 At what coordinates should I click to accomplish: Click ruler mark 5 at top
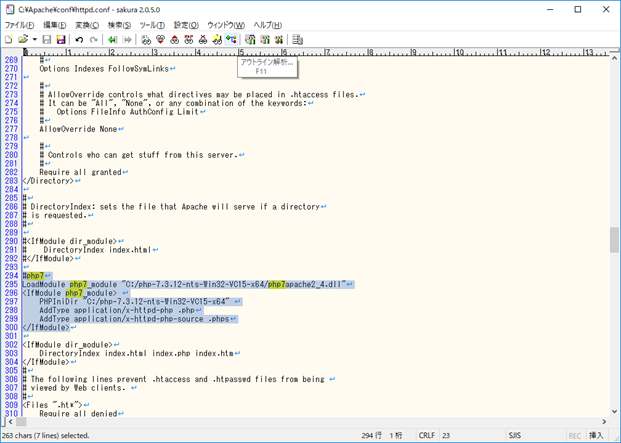pyautogui.click(x=241, y=52)
